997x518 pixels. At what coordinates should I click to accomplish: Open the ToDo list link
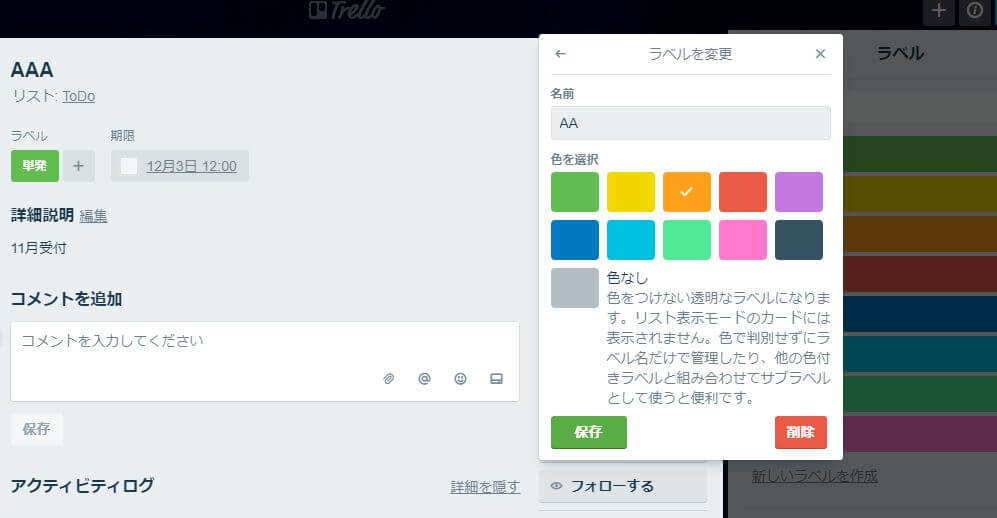(x=78, y=96)
